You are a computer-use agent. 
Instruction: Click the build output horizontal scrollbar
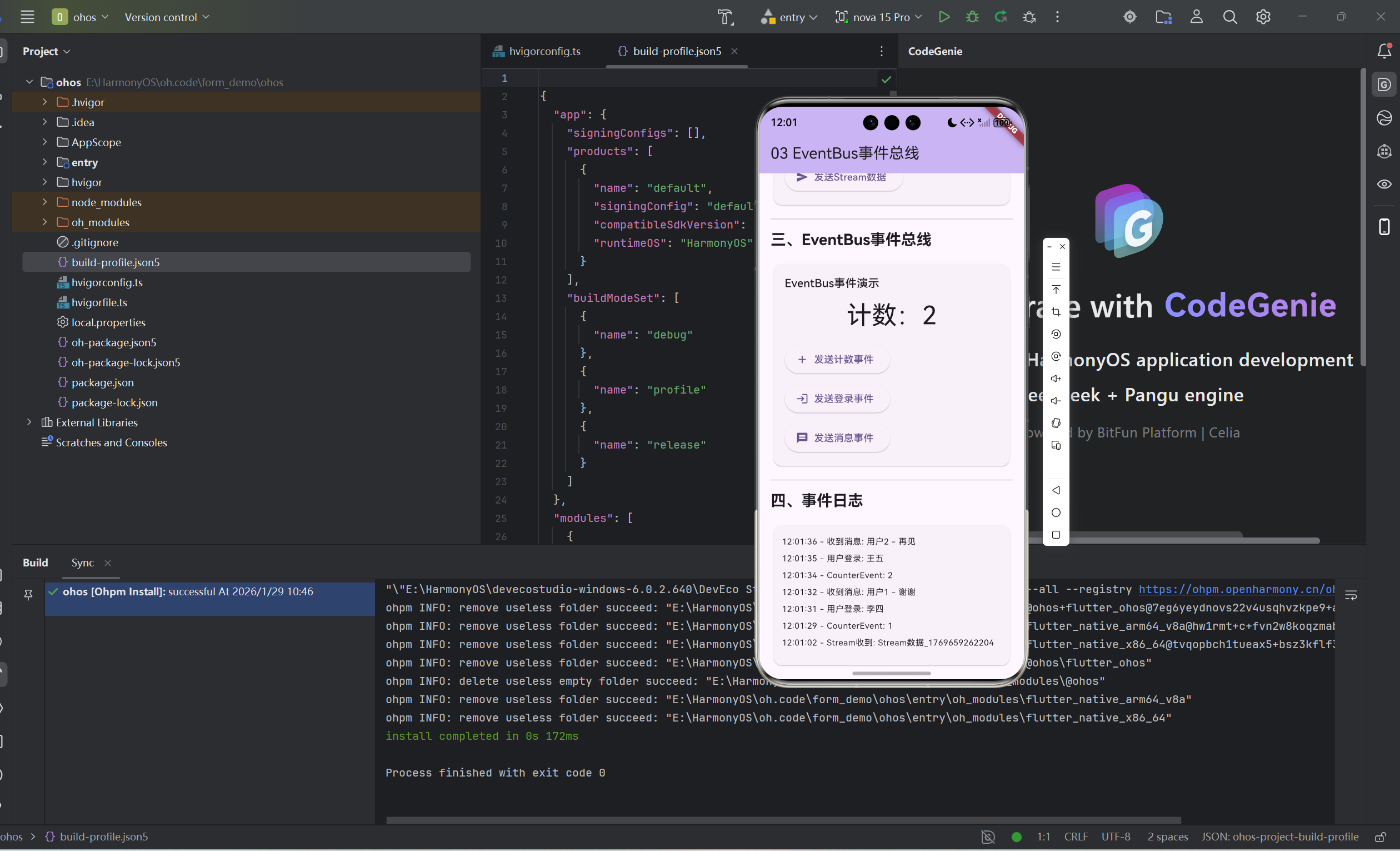pyautogui.click(x=783, y=820)
